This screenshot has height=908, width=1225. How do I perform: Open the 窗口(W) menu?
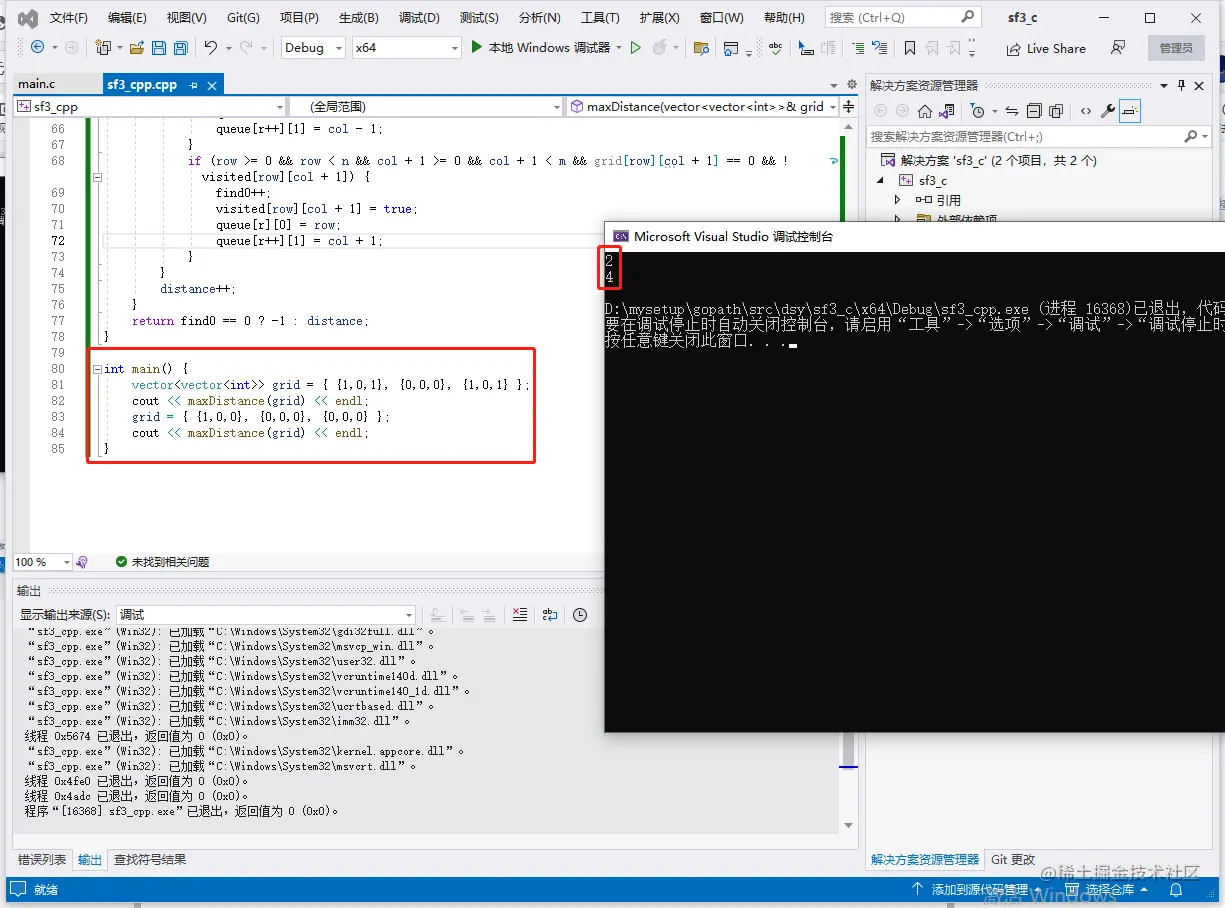click(x=722, y=18)
